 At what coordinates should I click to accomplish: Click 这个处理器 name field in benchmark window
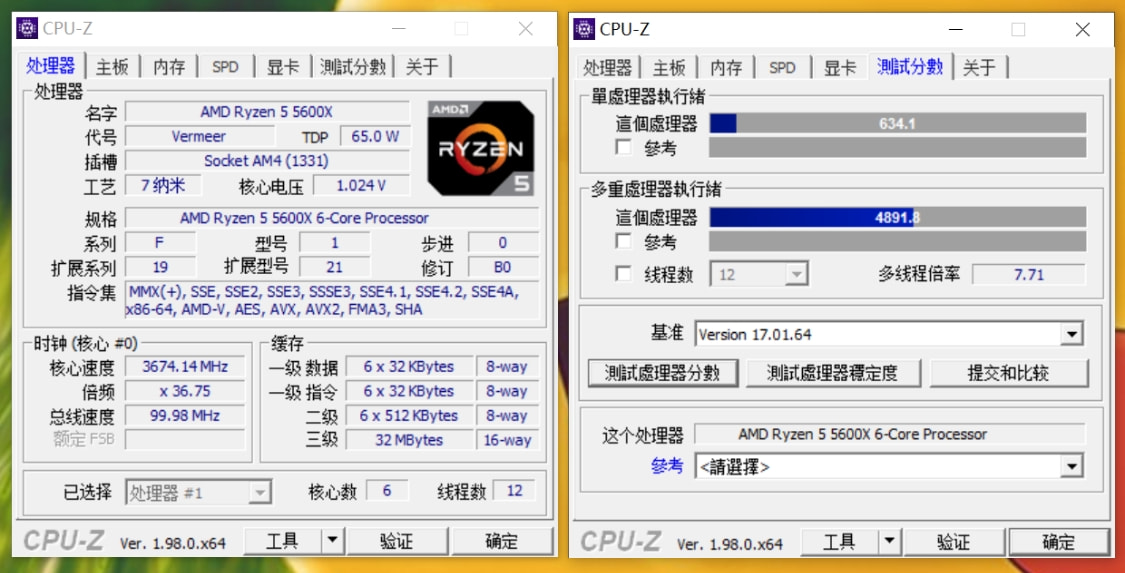(x=890, y=434)
